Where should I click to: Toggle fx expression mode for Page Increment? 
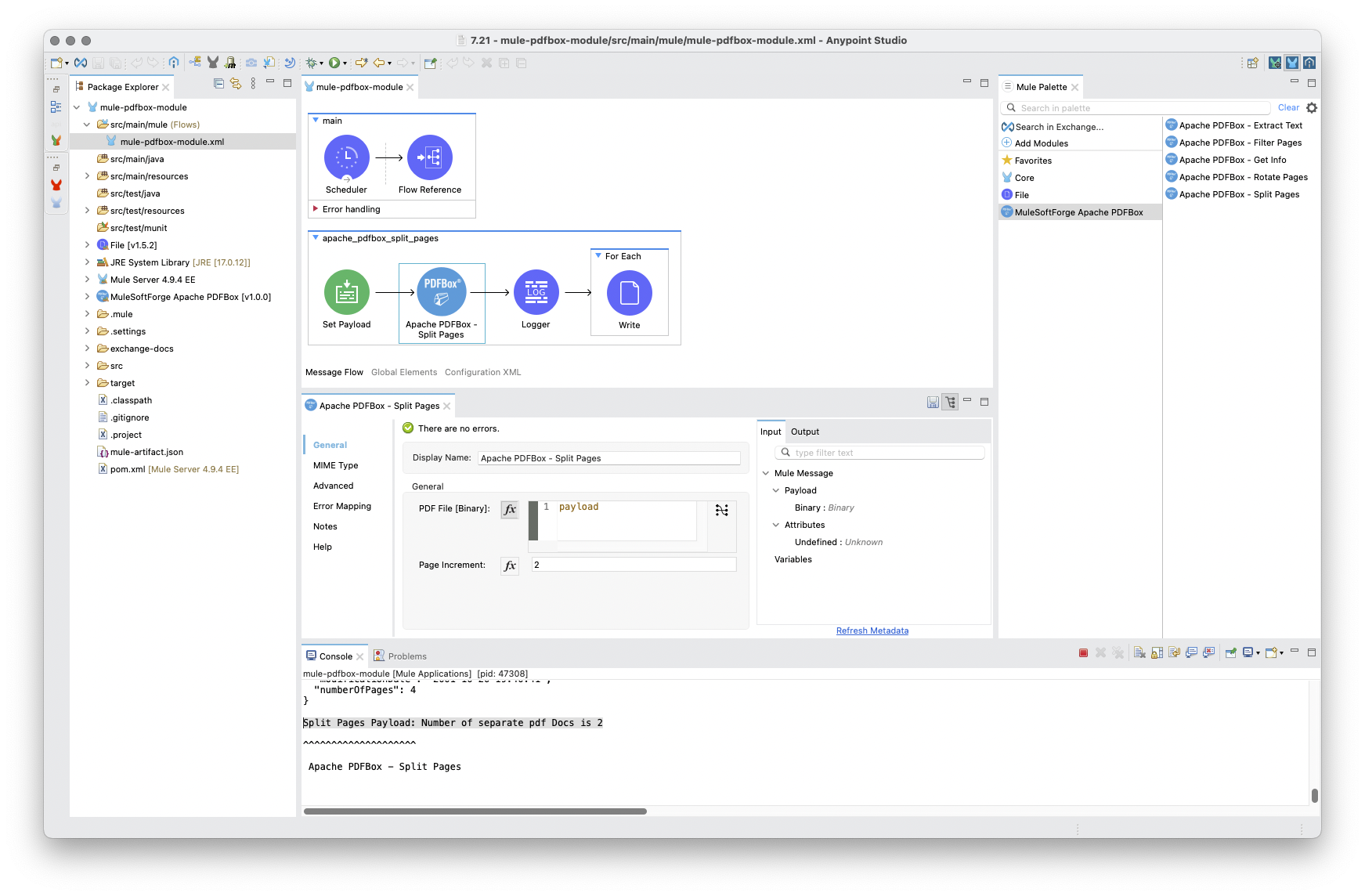tap(510, 565)
